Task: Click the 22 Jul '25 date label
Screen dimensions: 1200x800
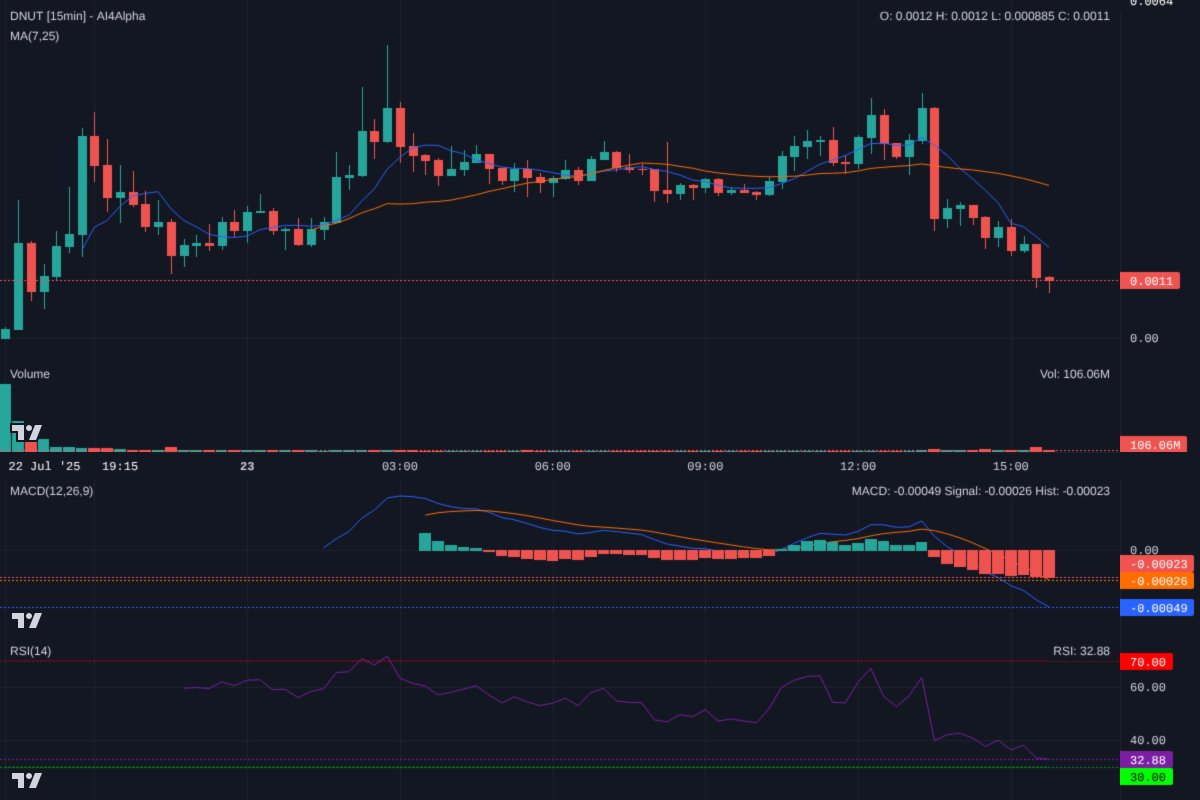Action: click(x=43, y=466)
